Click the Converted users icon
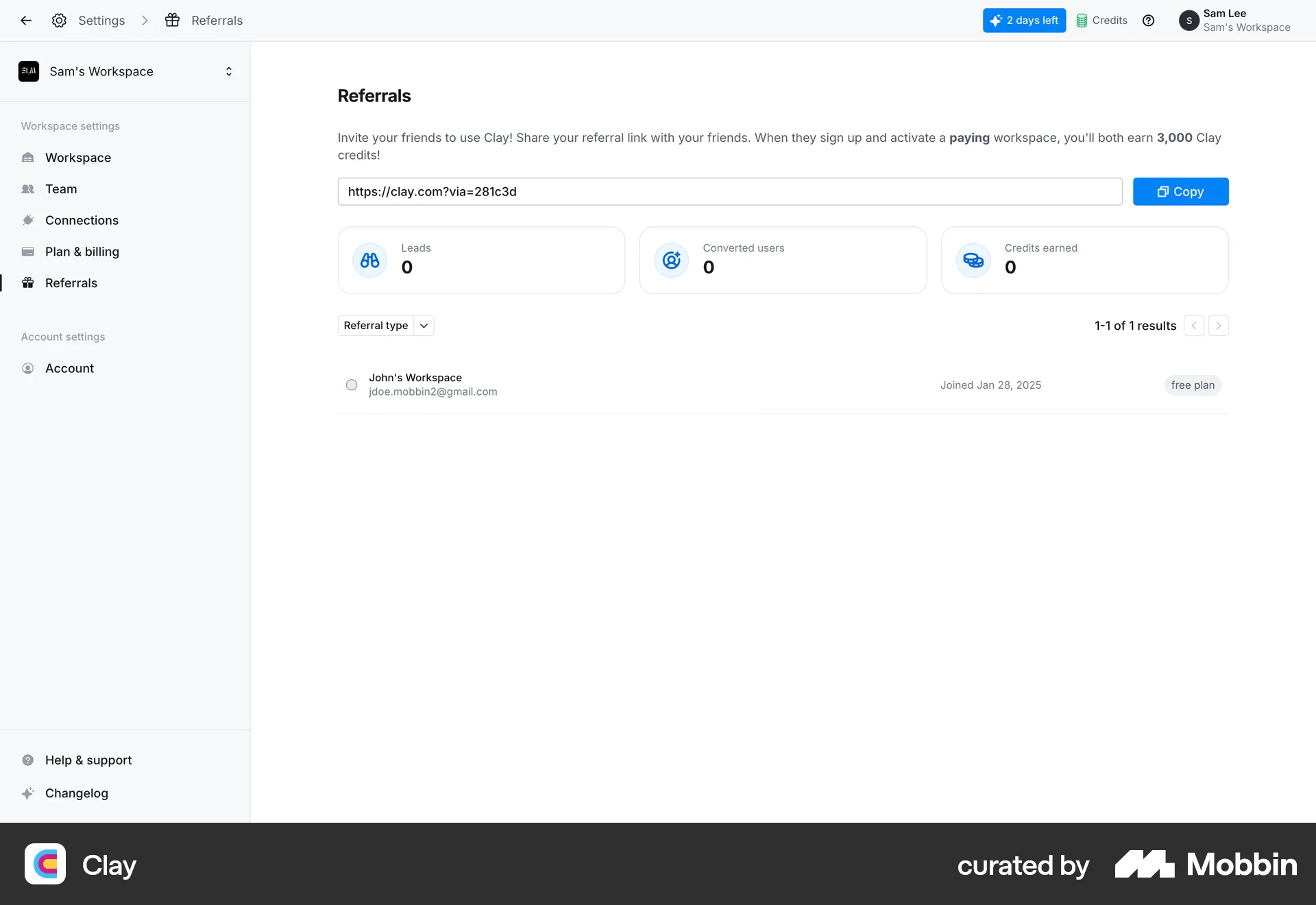 tap(671, 260)
